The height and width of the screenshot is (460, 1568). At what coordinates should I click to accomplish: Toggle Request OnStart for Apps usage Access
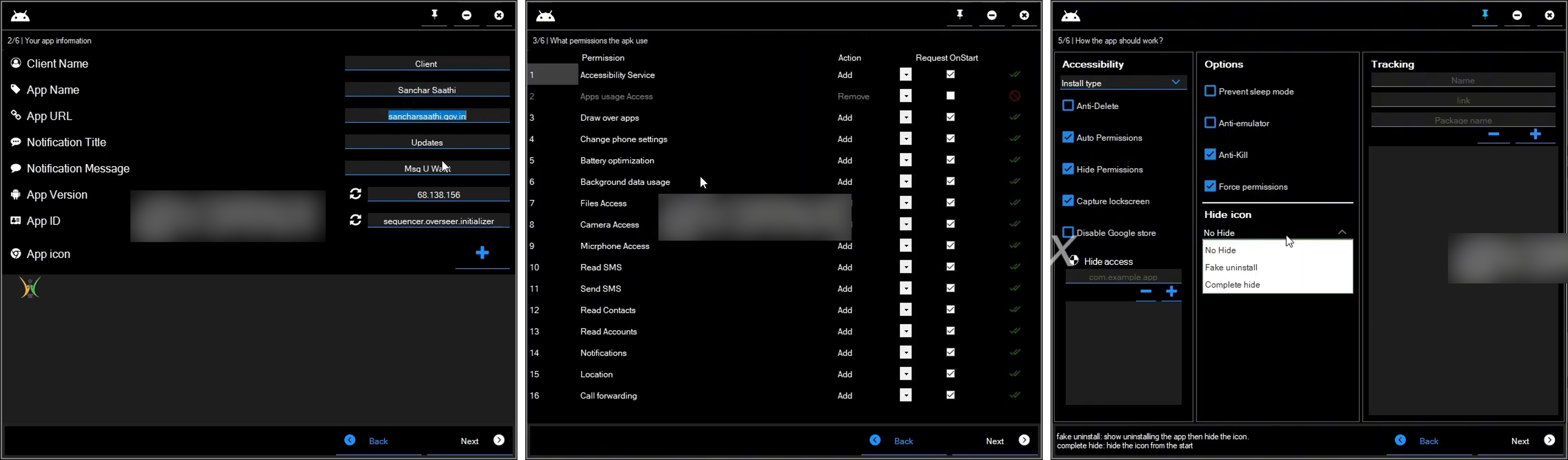pos(950,96)
